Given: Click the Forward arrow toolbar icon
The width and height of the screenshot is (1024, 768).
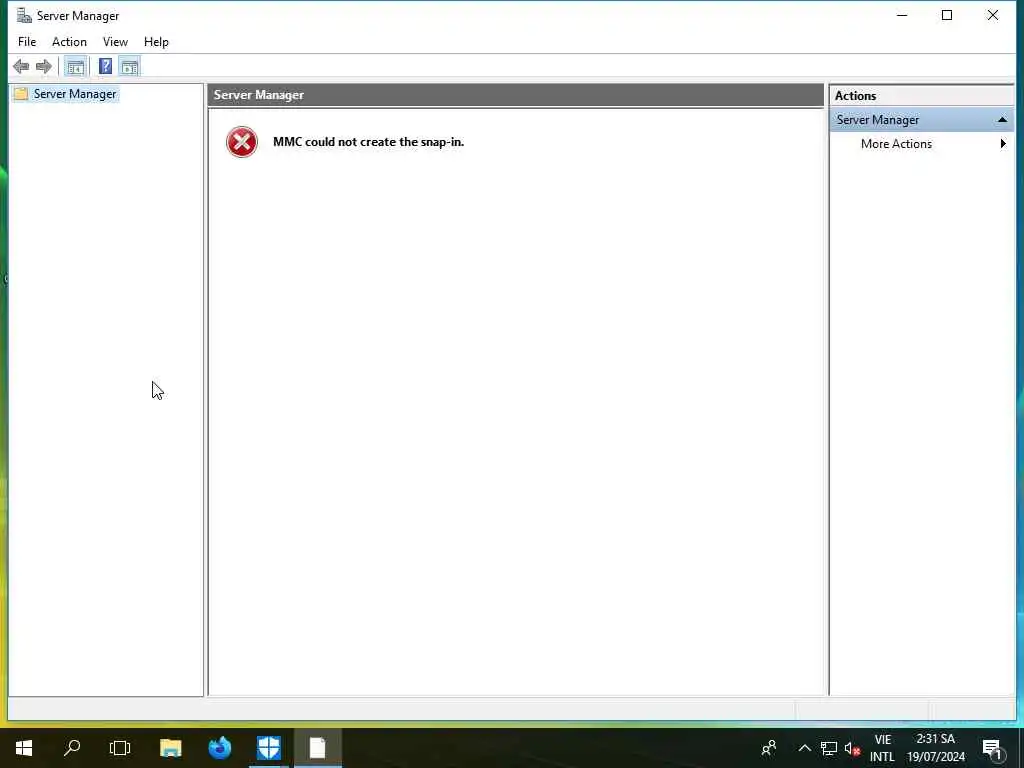Looking at the screenshot, I should [x=44, y=67].
